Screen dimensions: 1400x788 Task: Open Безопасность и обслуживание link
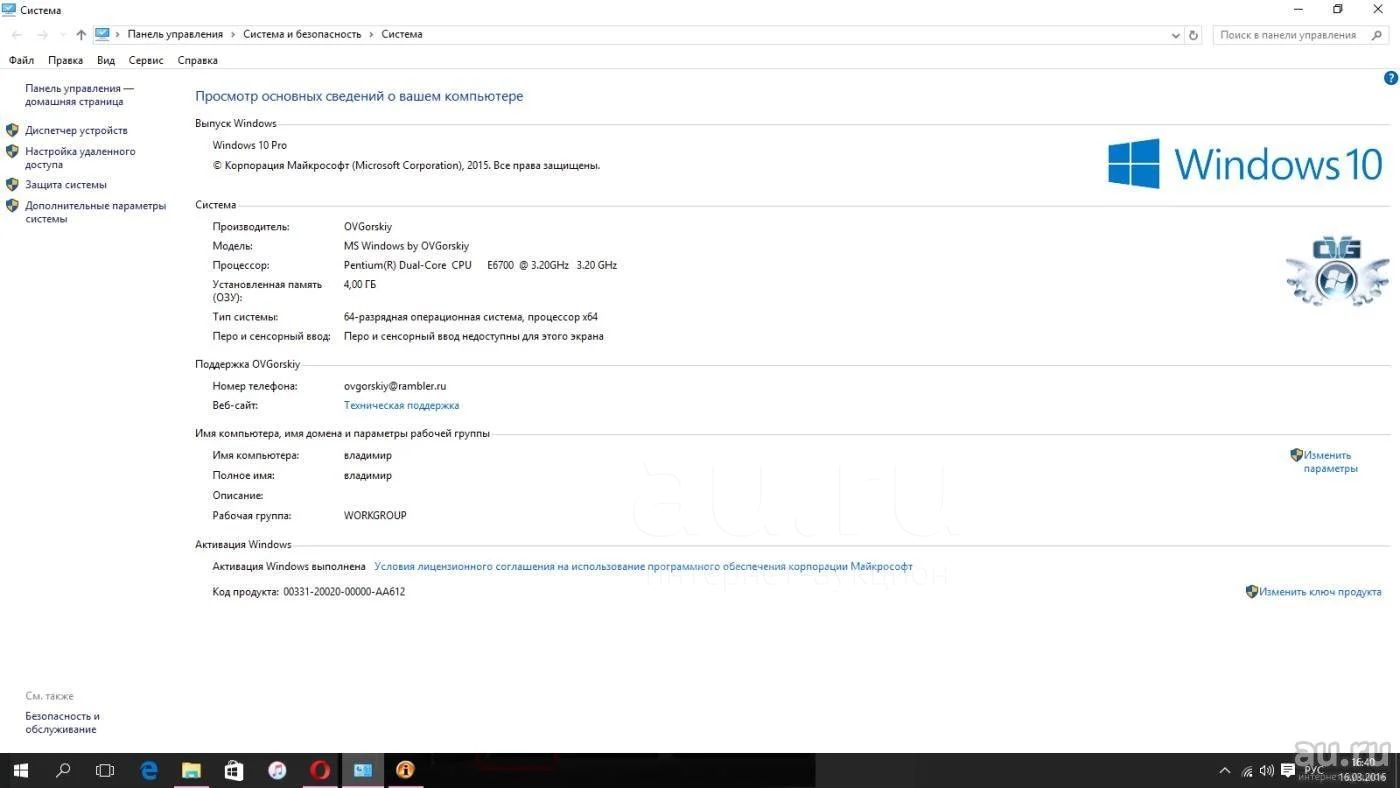[x=62, y=723]
